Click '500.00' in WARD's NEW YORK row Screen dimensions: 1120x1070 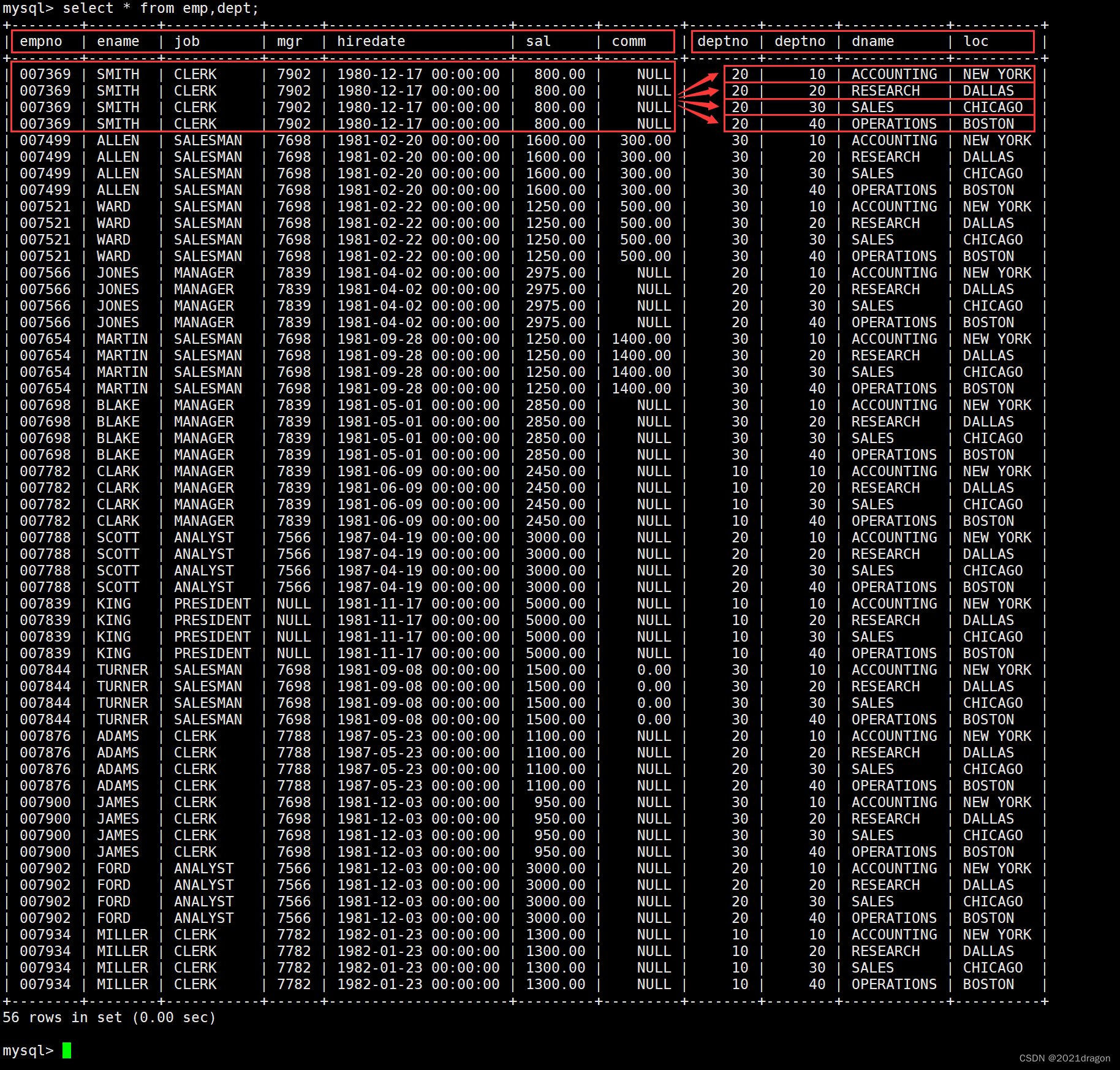(x=646, y=207)
